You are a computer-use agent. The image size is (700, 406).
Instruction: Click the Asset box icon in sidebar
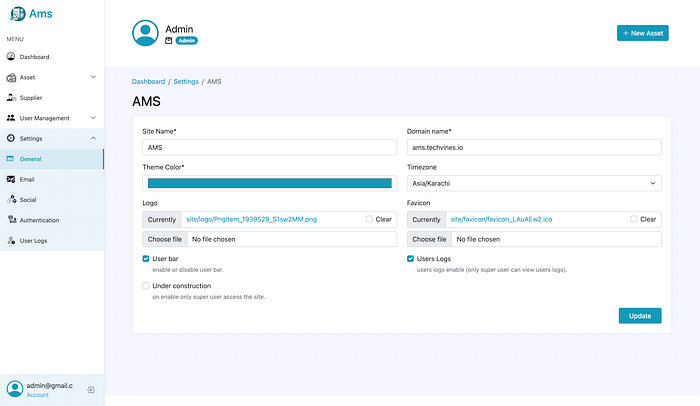click(x=11, y=77)
